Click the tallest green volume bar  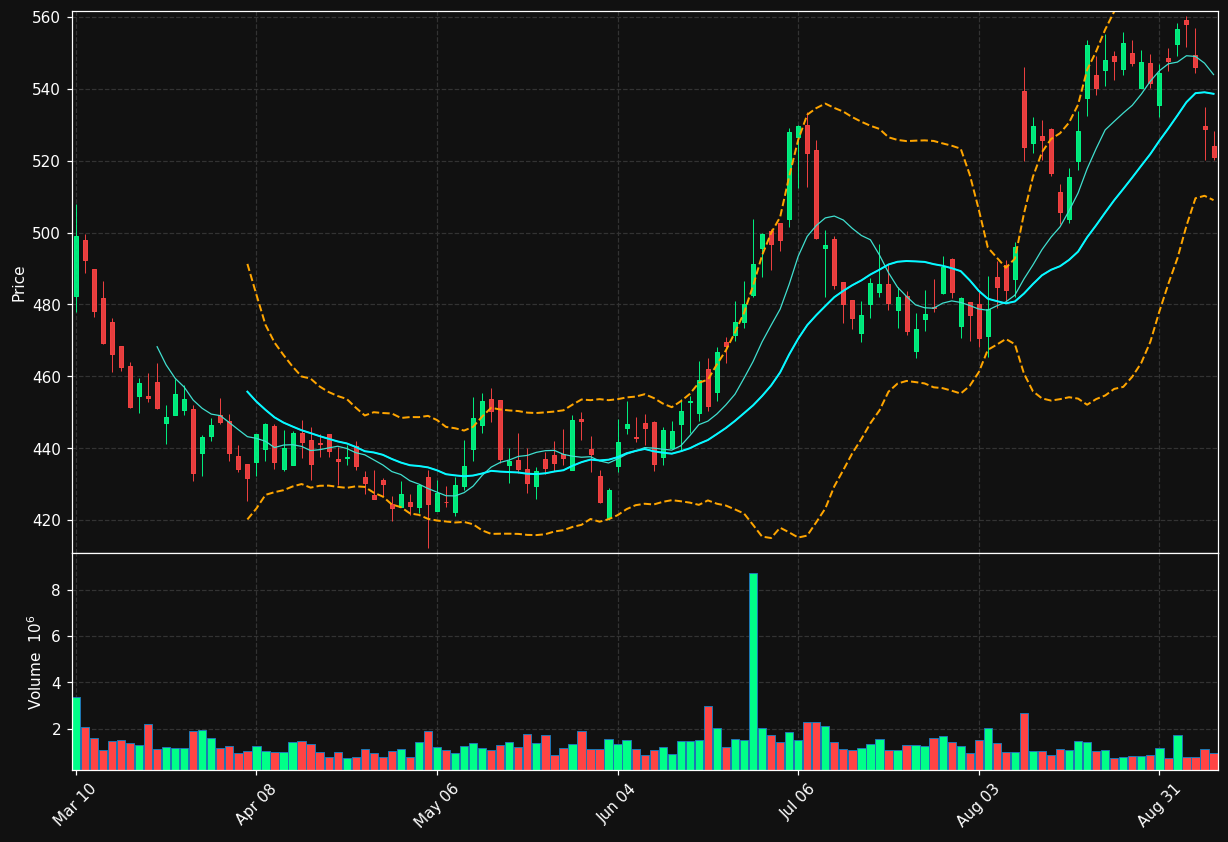coord(753,671)
